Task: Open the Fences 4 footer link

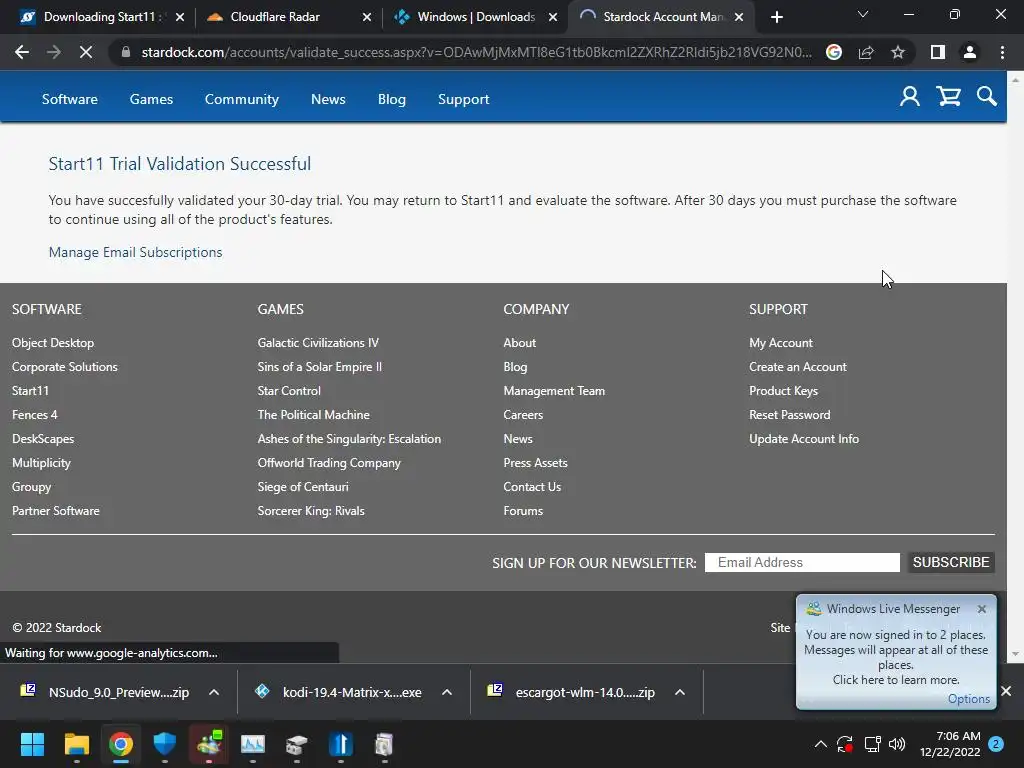Action: point(35,415)
